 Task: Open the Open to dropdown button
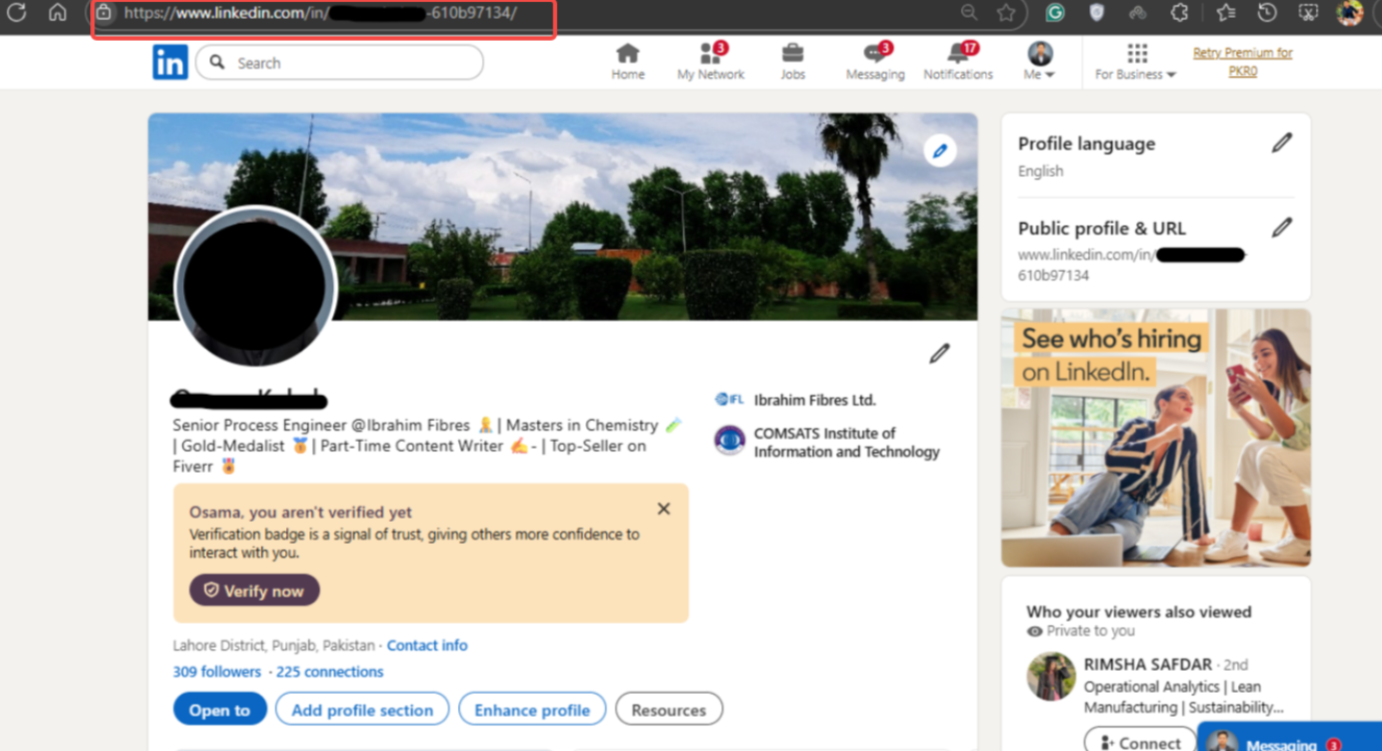(x=219, y=709)
